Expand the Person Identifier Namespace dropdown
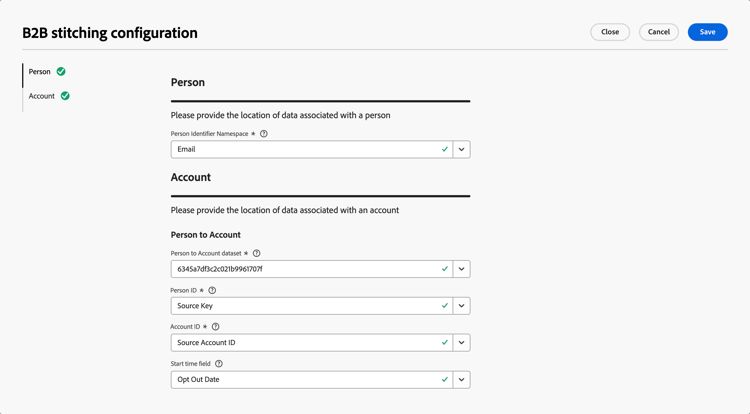 tap(462, 149)
